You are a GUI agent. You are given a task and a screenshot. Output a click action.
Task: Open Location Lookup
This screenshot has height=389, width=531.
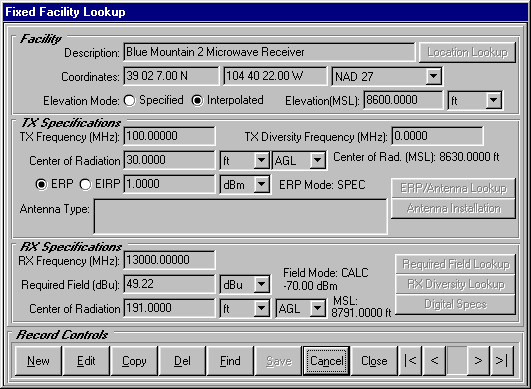(467, 52)
